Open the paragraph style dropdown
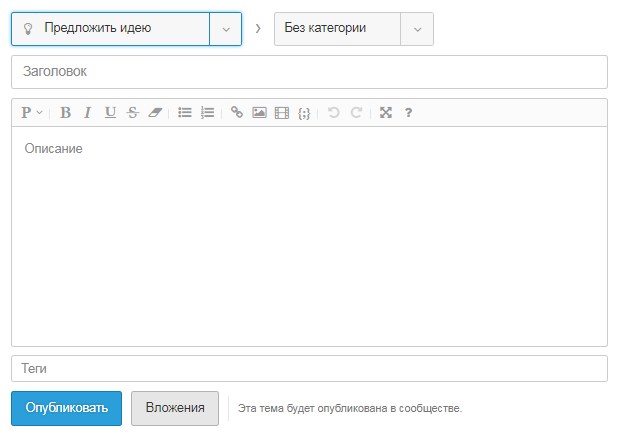Image resolution: width=620 pixels, height=441 pixels. click(x=32, y=113)
